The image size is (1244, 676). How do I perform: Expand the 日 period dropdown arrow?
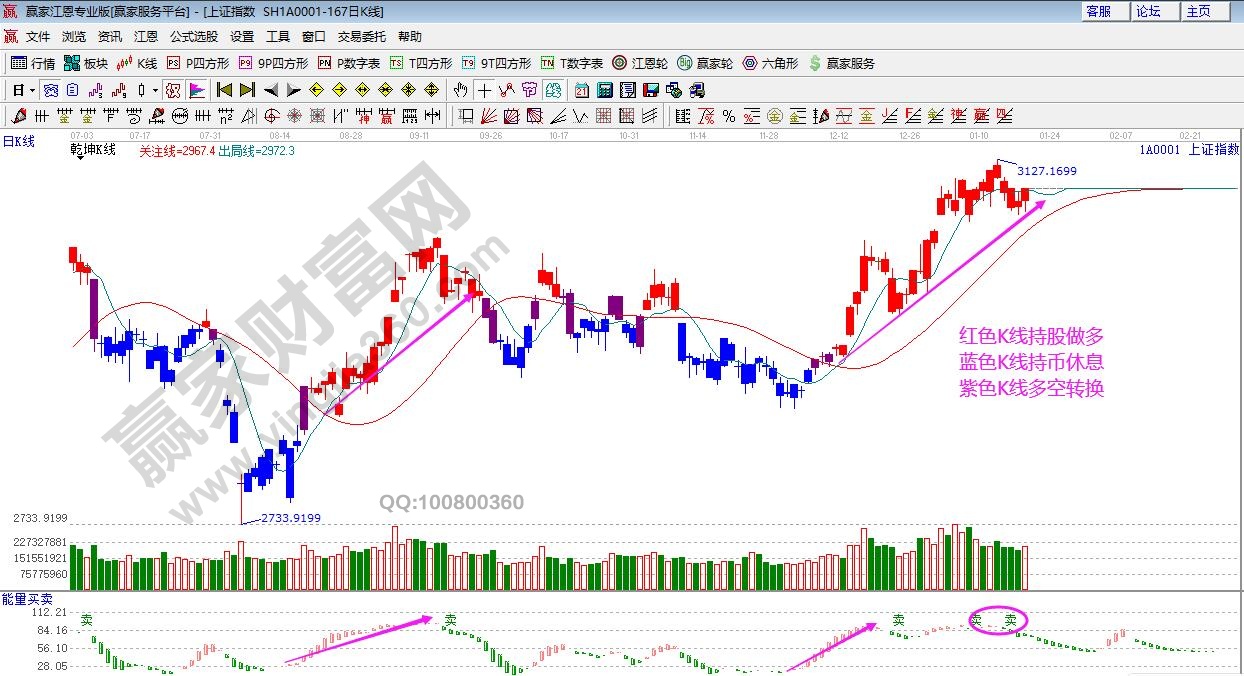click(32, 90)
